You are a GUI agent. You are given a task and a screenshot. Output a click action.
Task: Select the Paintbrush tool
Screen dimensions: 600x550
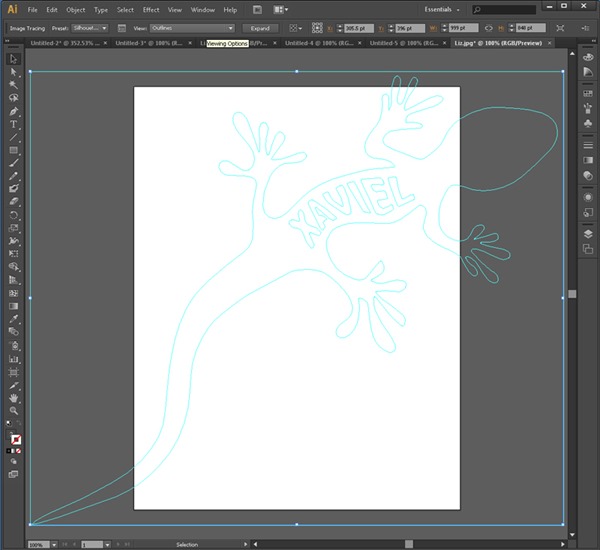(x=13, y=163)
